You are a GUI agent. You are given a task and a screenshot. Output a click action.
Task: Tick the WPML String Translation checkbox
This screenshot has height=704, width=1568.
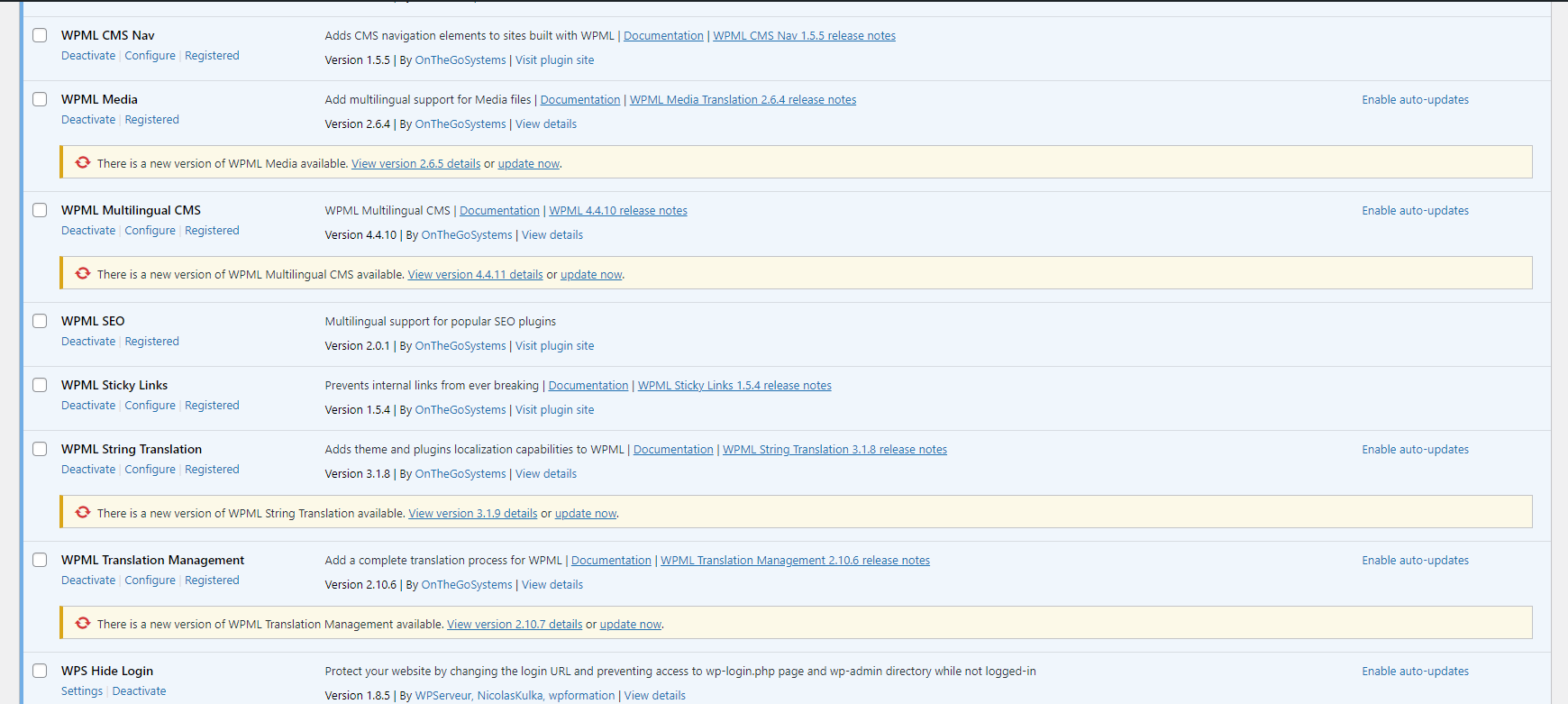(x=40, y=449)
